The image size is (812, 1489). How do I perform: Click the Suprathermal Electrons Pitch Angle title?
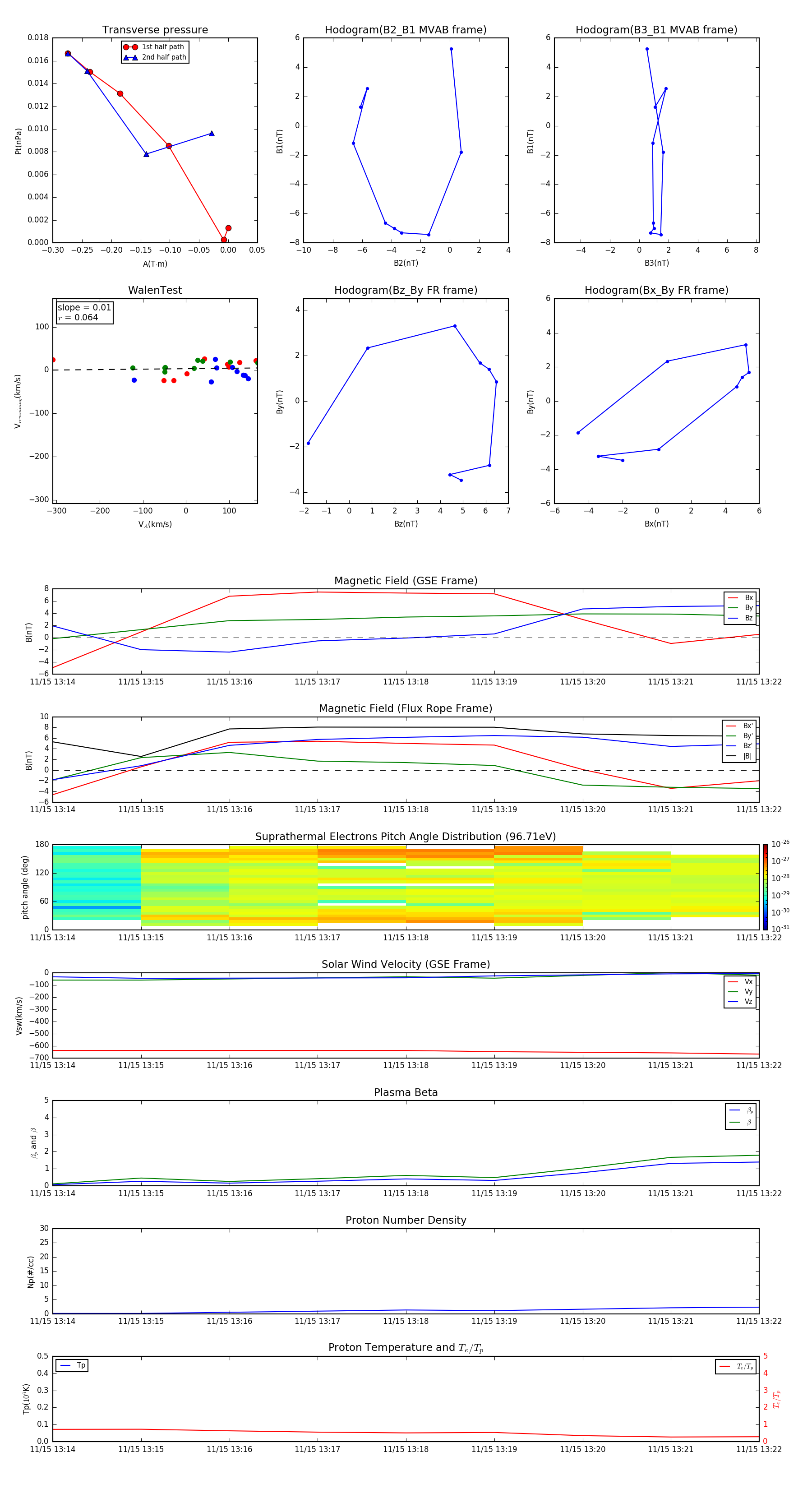406,837
